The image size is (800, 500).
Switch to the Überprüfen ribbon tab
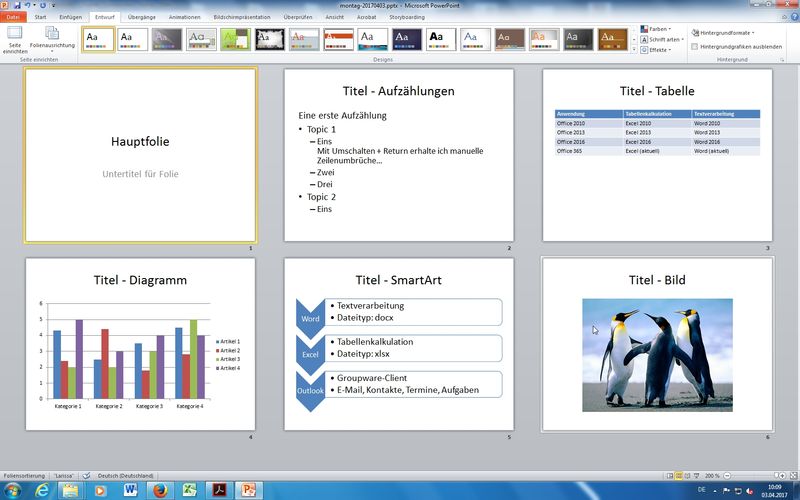298,17
